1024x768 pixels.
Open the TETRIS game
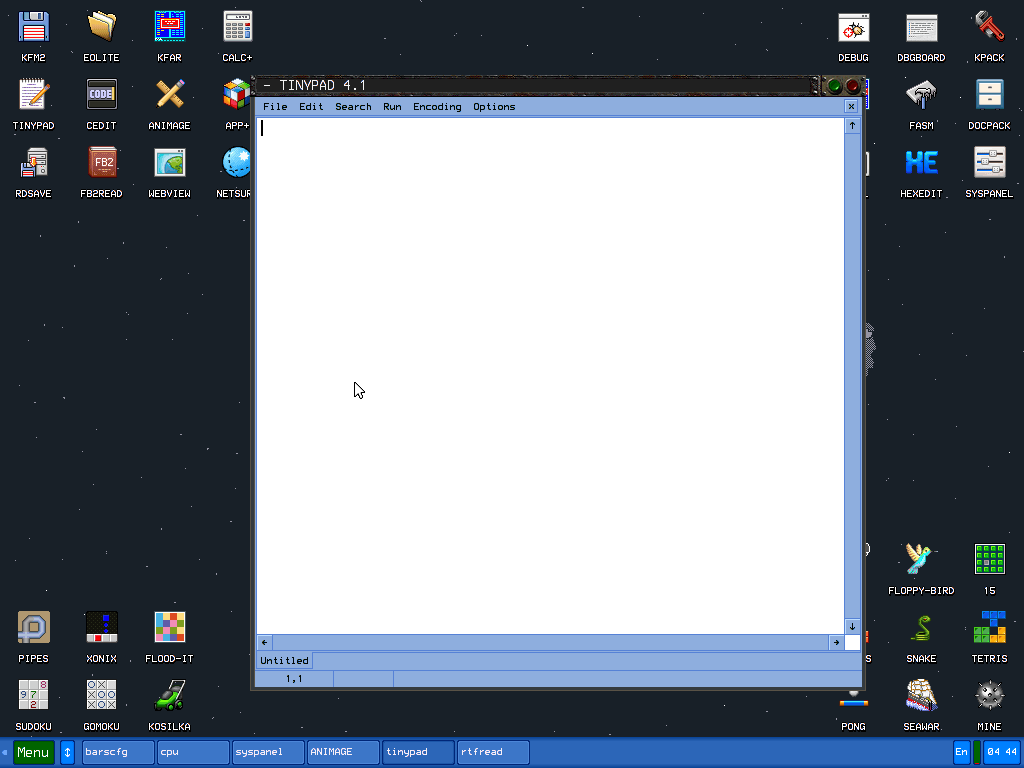(x=989, y=625)
